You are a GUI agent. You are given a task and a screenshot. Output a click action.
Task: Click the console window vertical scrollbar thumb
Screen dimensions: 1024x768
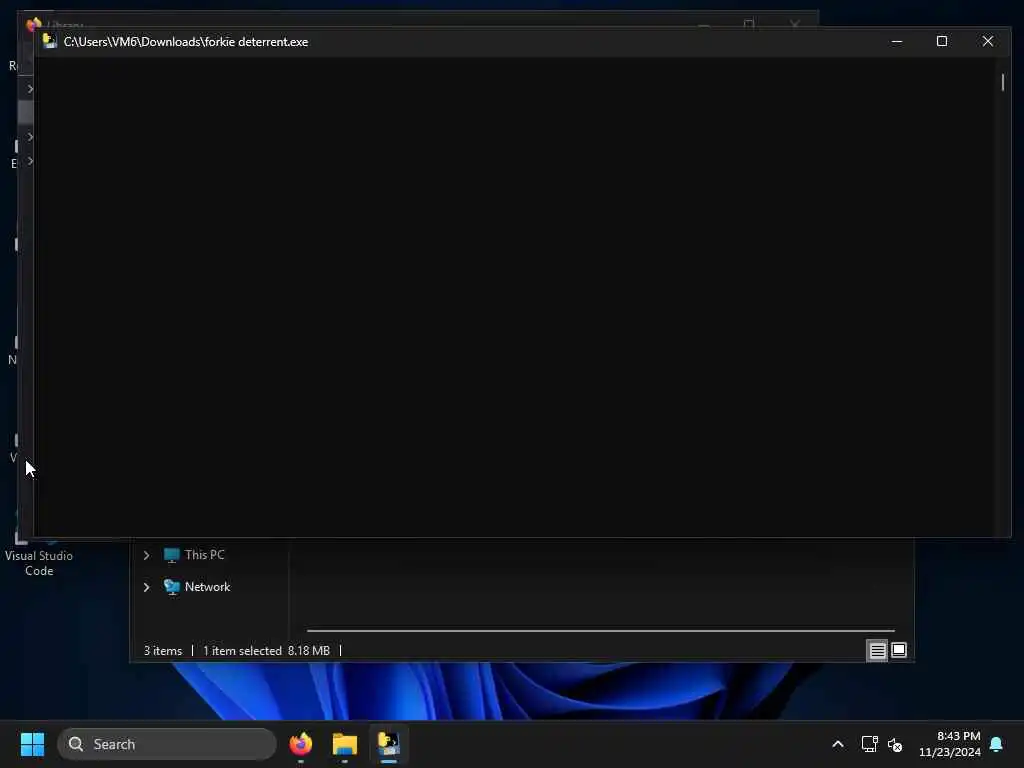[1002, 83]
